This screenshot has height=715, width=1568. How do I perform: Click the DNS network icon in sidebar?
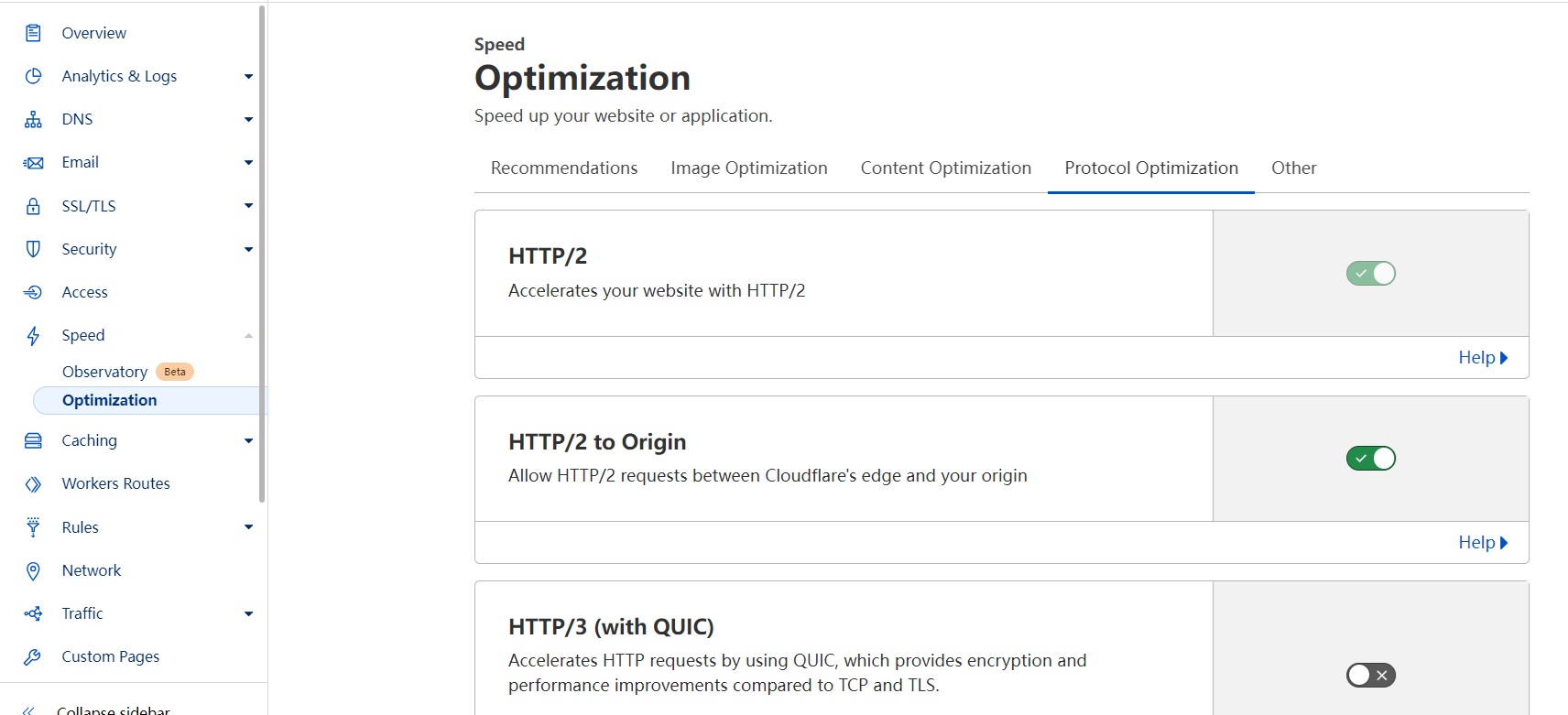click(33, 119)
